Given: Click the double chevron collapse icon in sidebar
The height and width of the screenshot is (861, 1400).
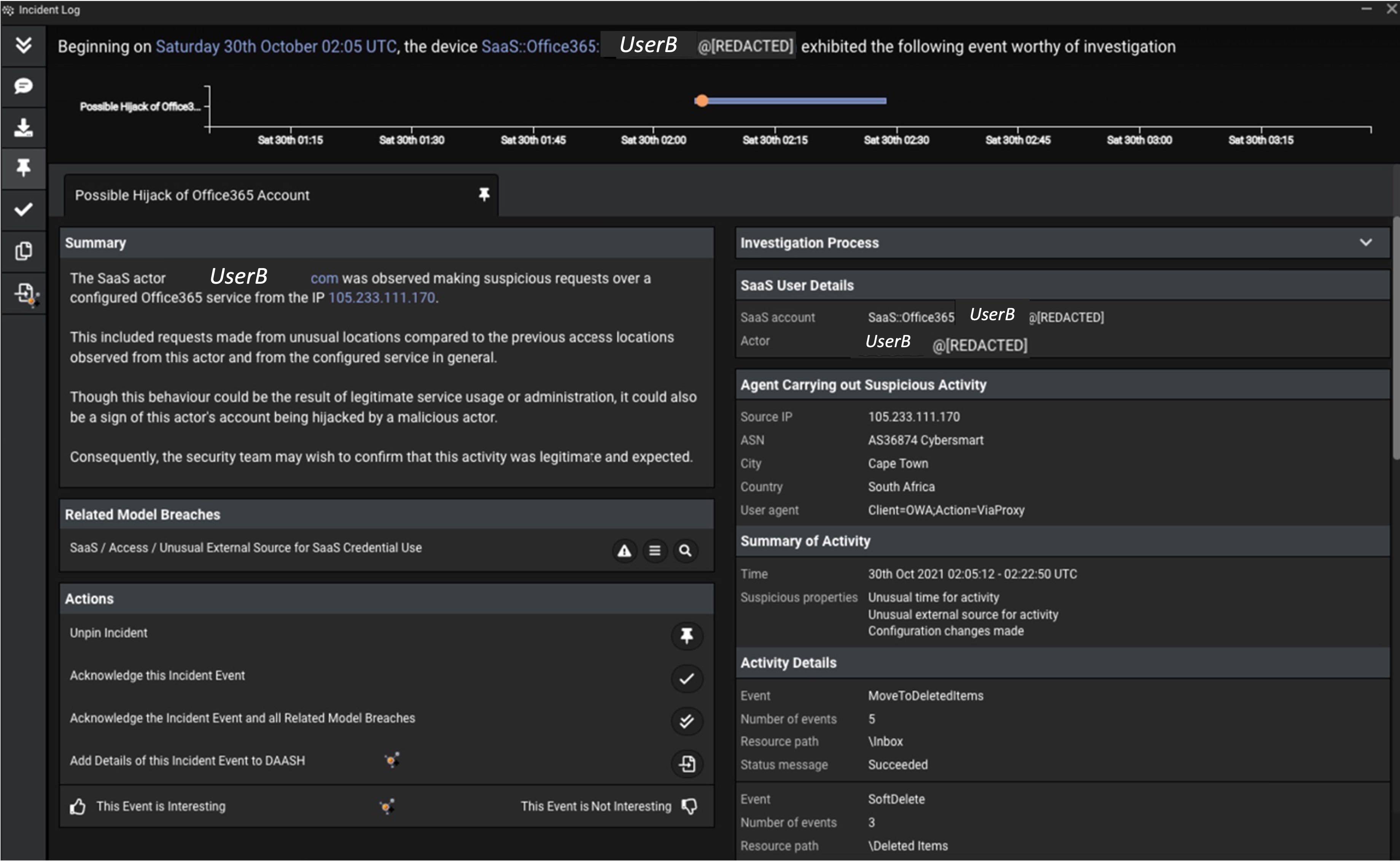Looking at the screenshot, I should (23, 45).
